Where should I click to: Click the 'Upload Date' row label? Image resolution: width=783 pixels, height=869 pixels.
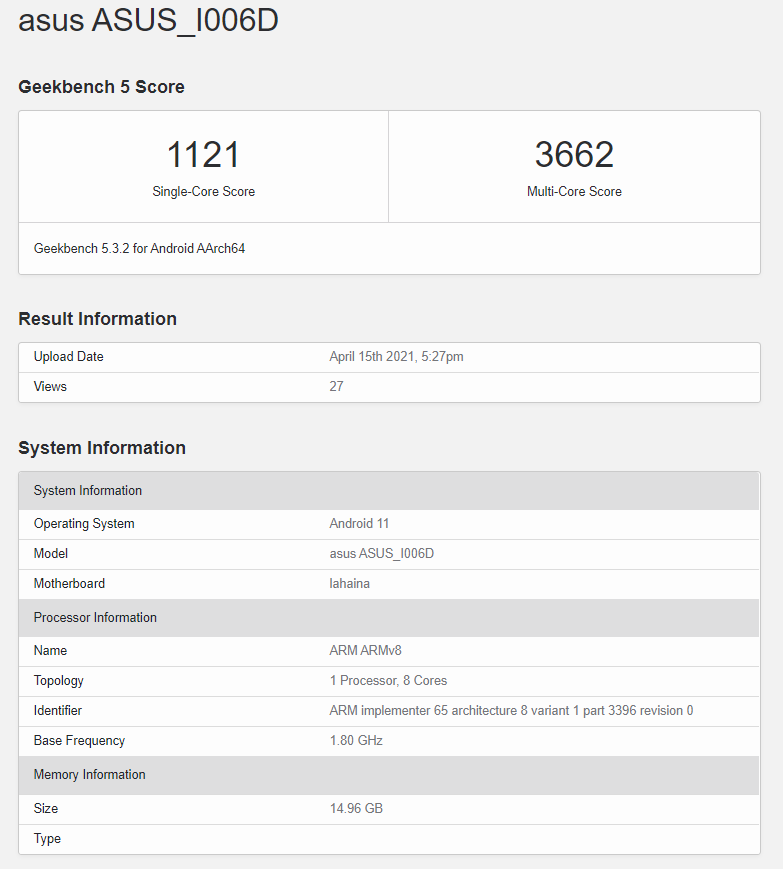[69, 356]
